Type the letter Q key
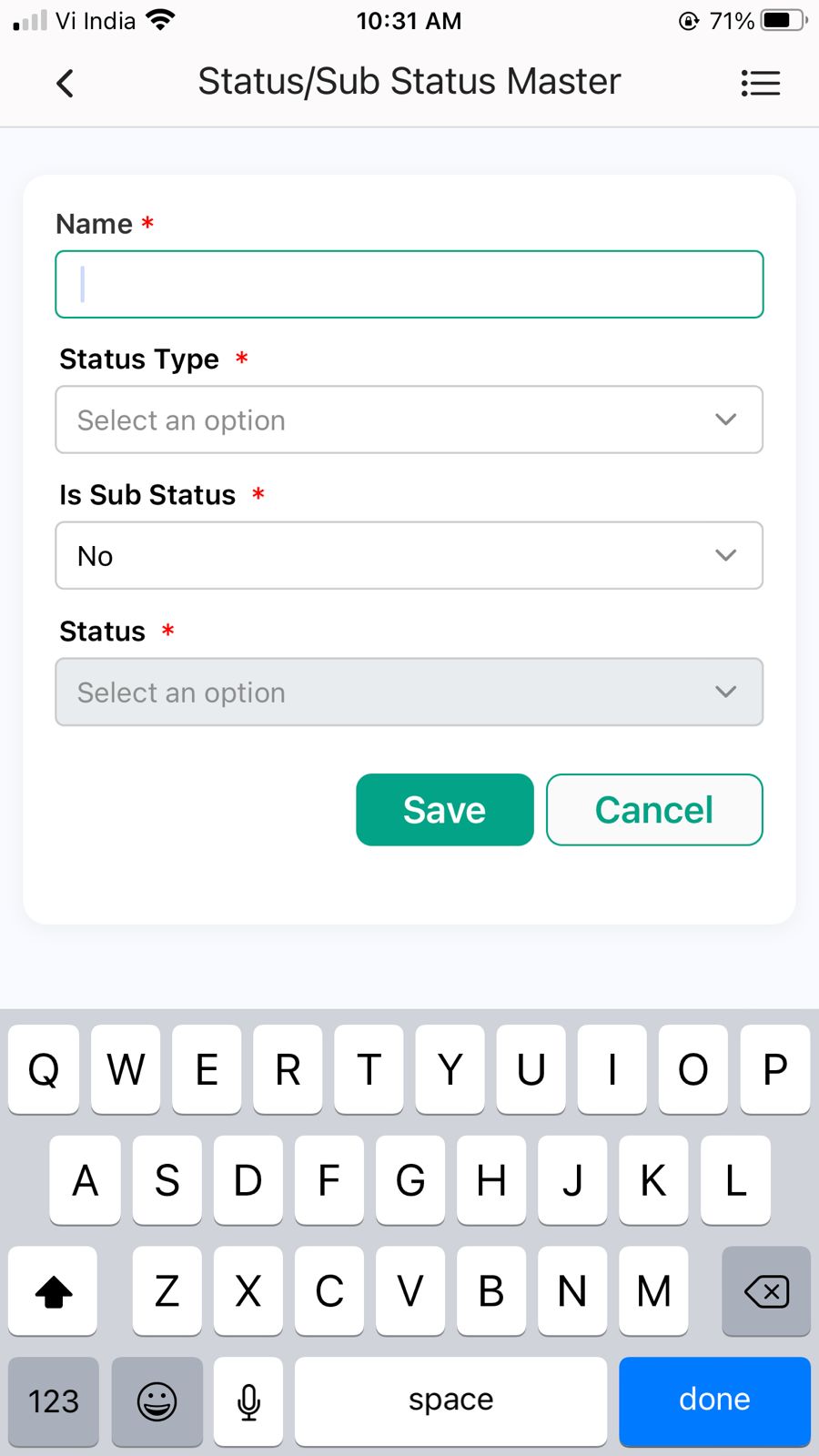This screenshot has width=819, height=1456. pos(44,1069)
